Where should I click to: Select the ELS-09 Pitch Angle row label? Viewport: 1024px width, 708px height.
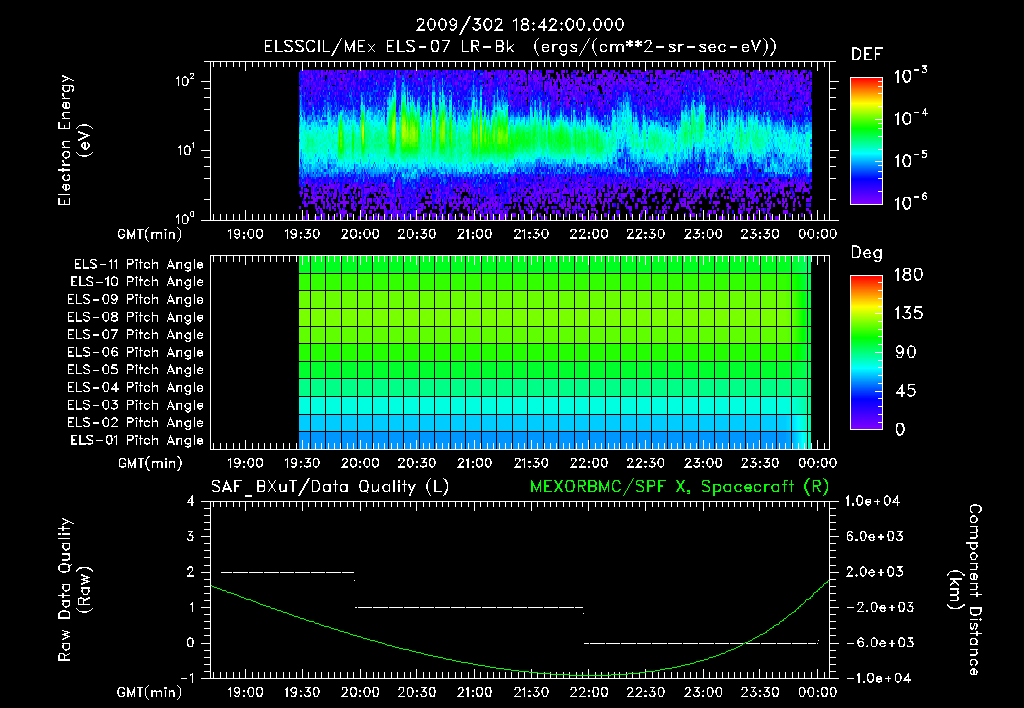(135, 300)
